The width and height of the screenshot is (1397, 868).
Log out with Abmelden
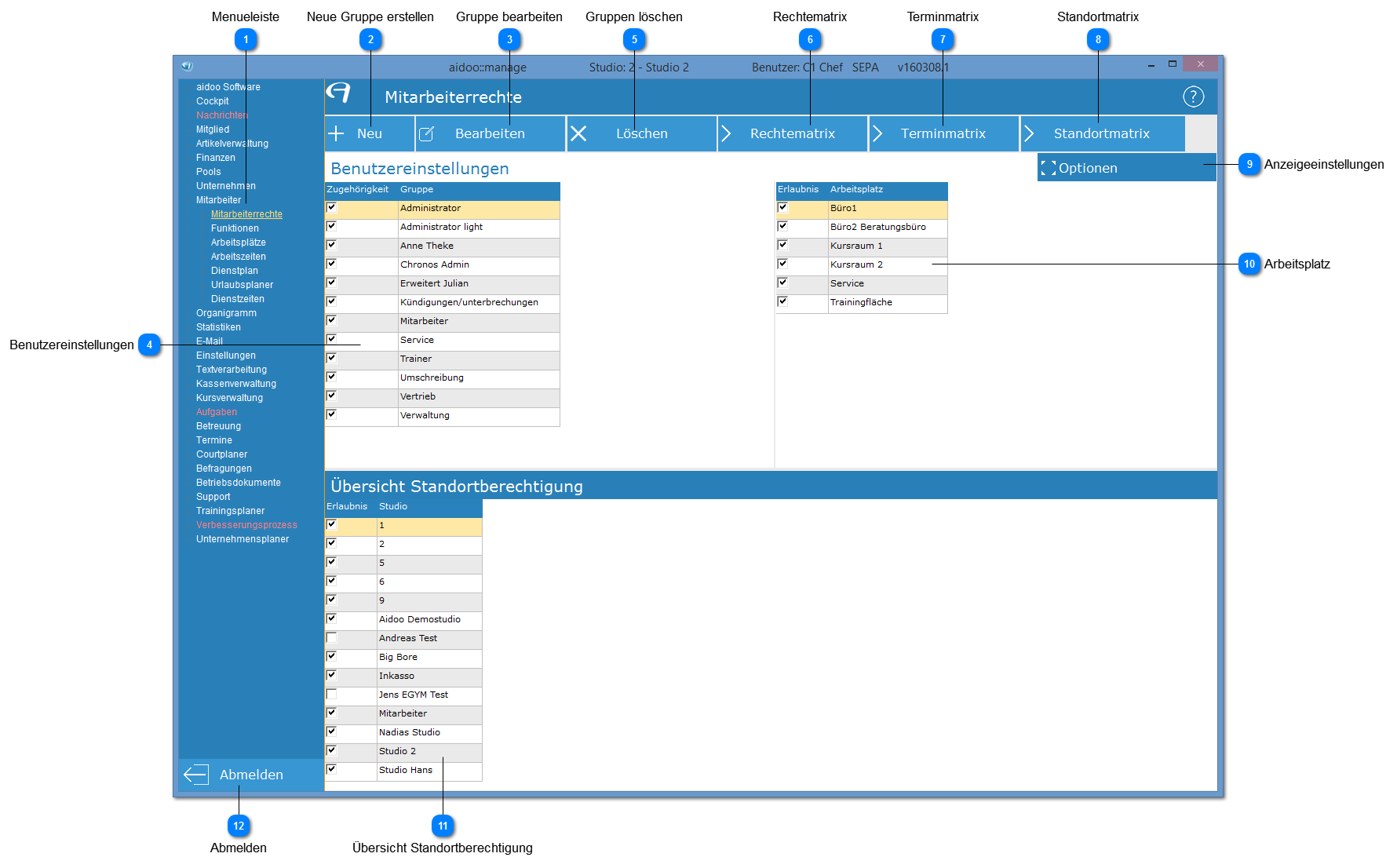click(x=251, y=775)
